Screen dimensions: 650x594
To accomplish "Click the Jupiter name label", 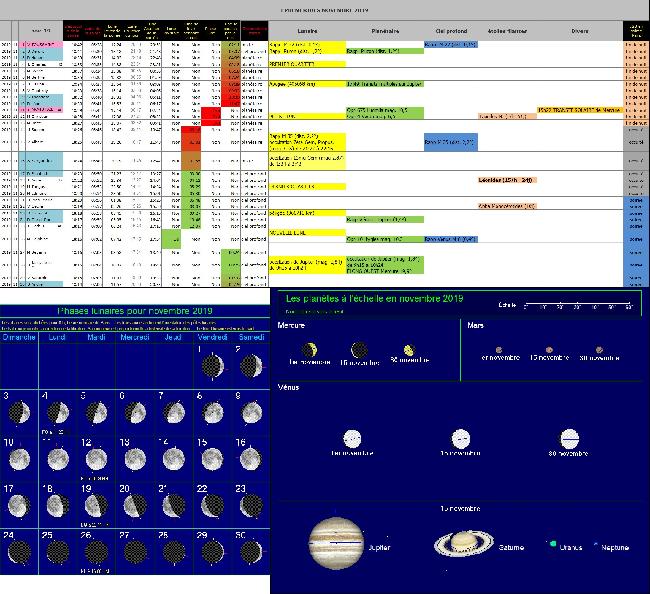I will (x=379, y=548).
